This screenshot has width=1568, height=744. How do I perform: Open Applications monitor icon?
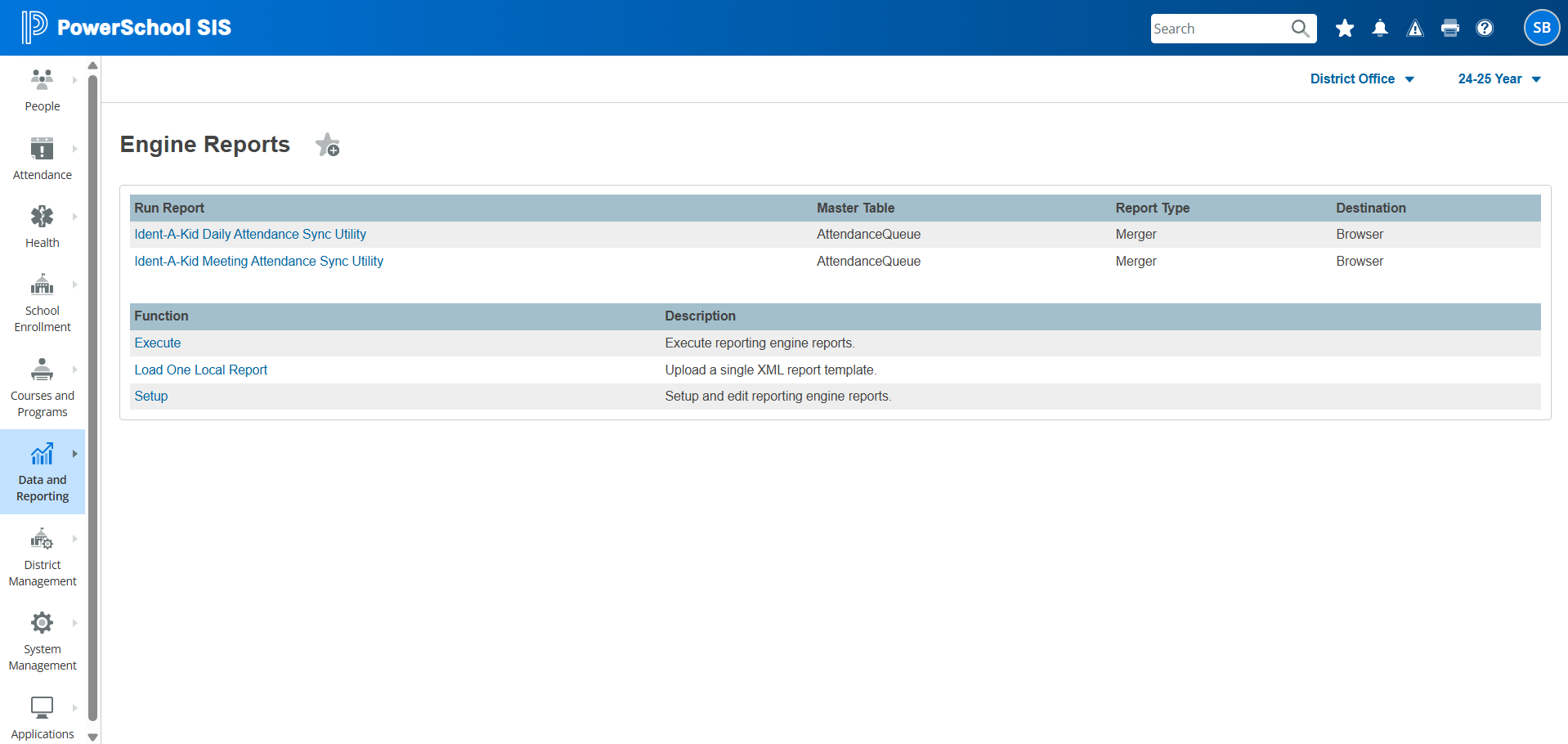(42, 708)
